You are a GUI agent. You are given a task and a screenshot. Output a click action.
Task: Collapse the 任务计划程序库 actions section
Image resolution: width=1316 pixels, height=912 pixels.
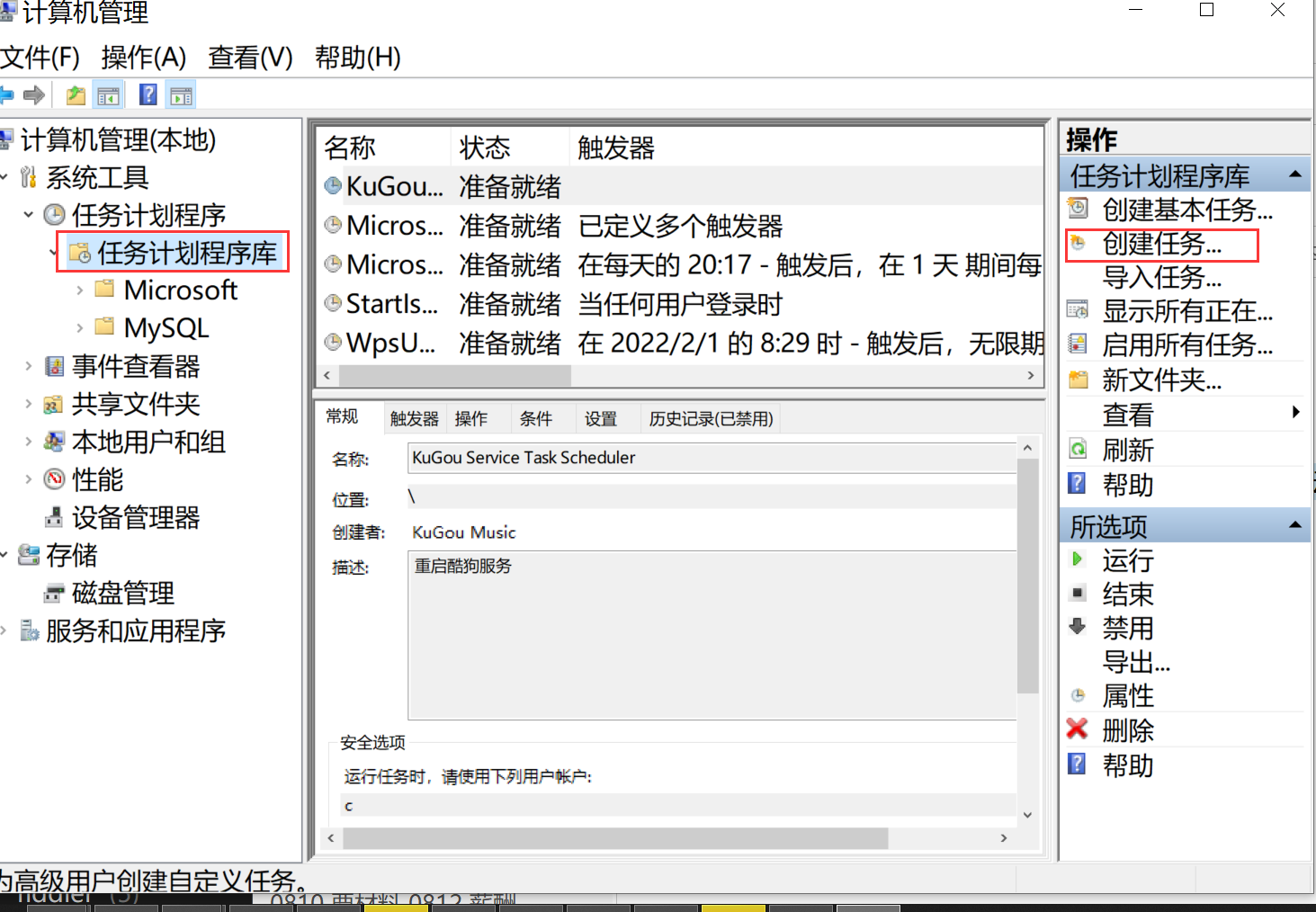coord(1295,174)
